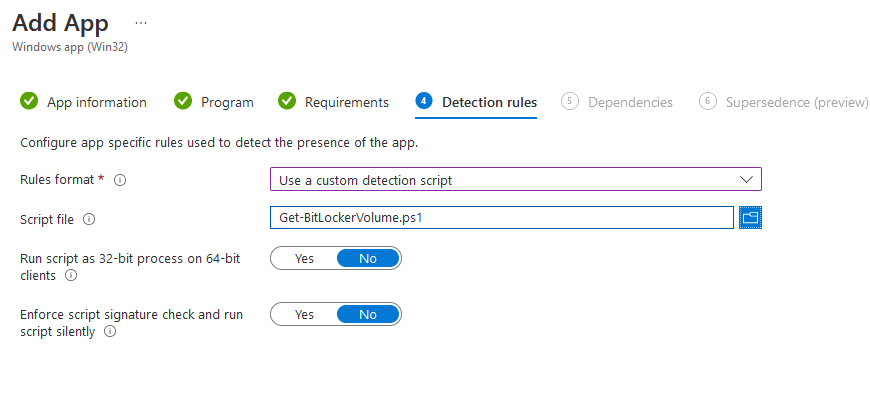Click the info icon next to Script file
Viewport: 870px width, 401px height.
[89, 218]
